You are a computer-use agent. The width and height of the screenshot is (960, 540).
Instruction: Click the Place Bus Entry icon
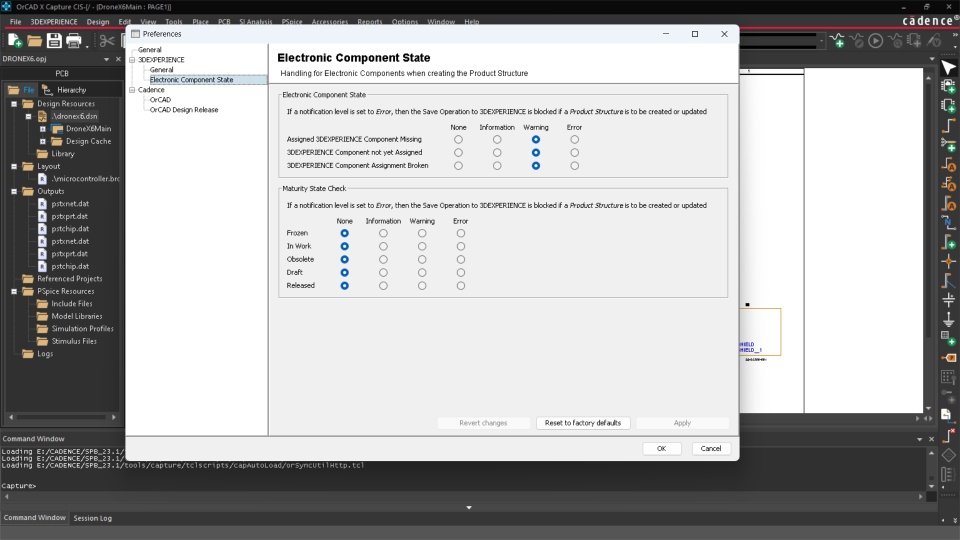tap(948, 281)
